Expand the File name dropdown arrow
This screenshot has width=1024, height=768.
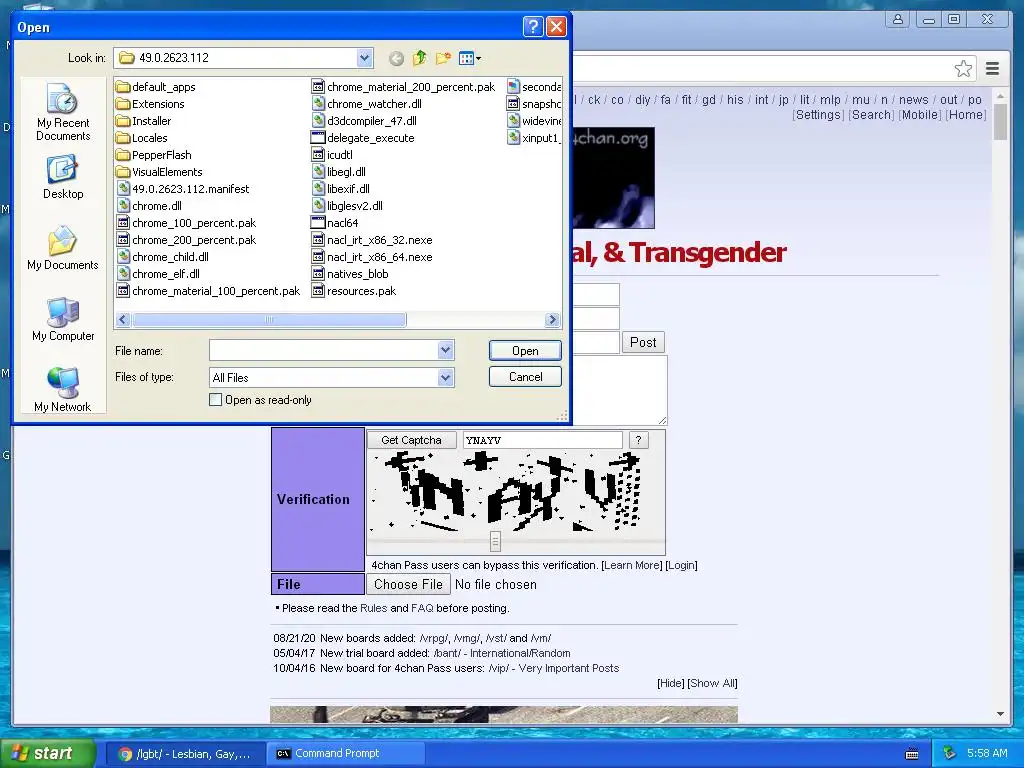445,351
